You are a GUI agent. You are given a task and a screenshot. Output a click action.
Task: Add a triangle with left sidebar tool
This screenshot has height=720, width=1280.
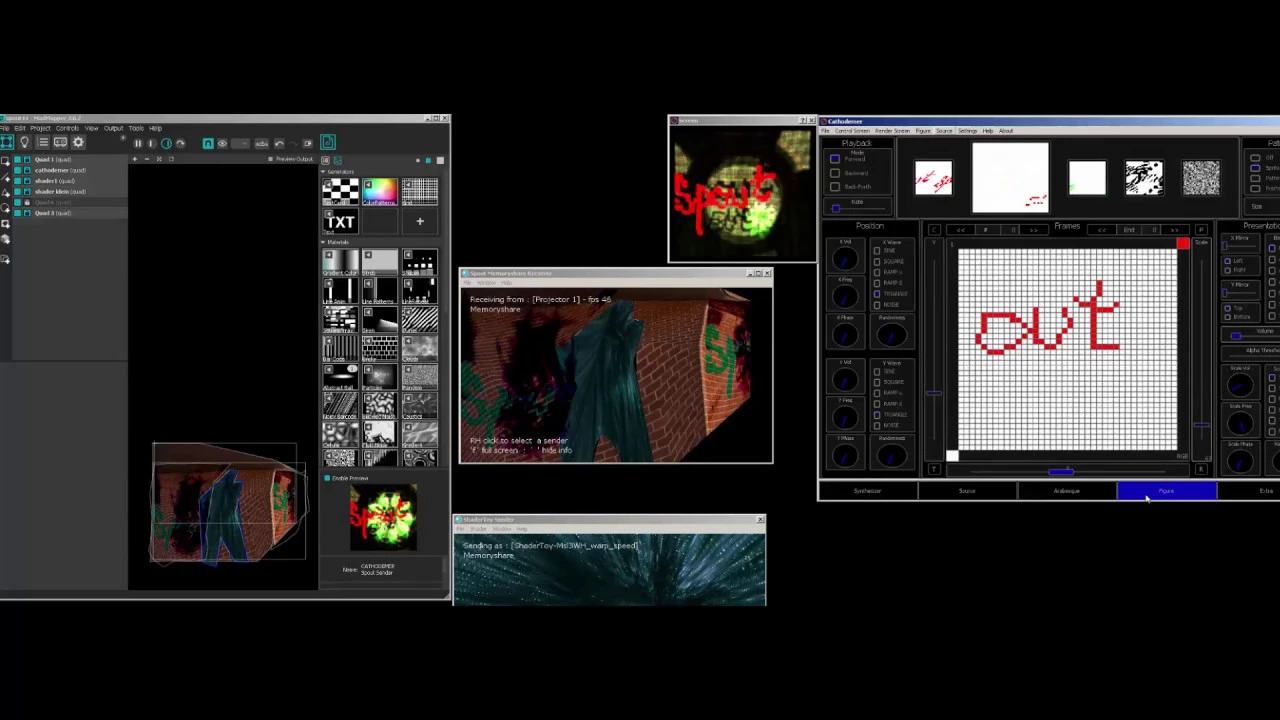click(5, 193)
